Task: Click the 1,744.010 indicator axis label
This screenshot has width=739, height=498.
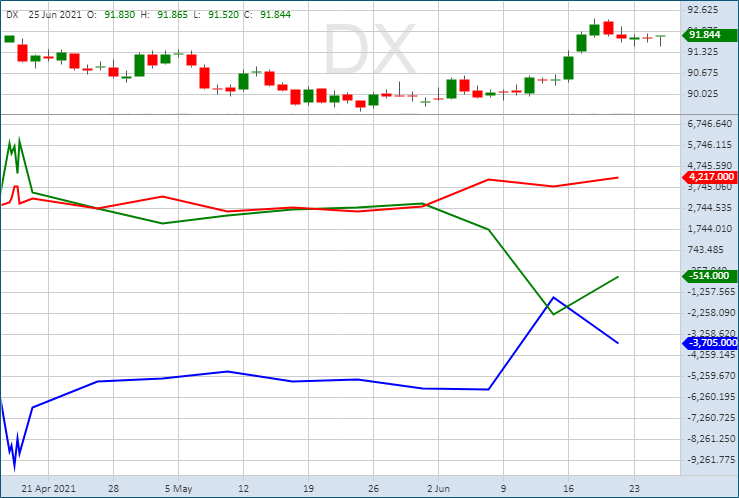Action: click(x=710, y=229)
